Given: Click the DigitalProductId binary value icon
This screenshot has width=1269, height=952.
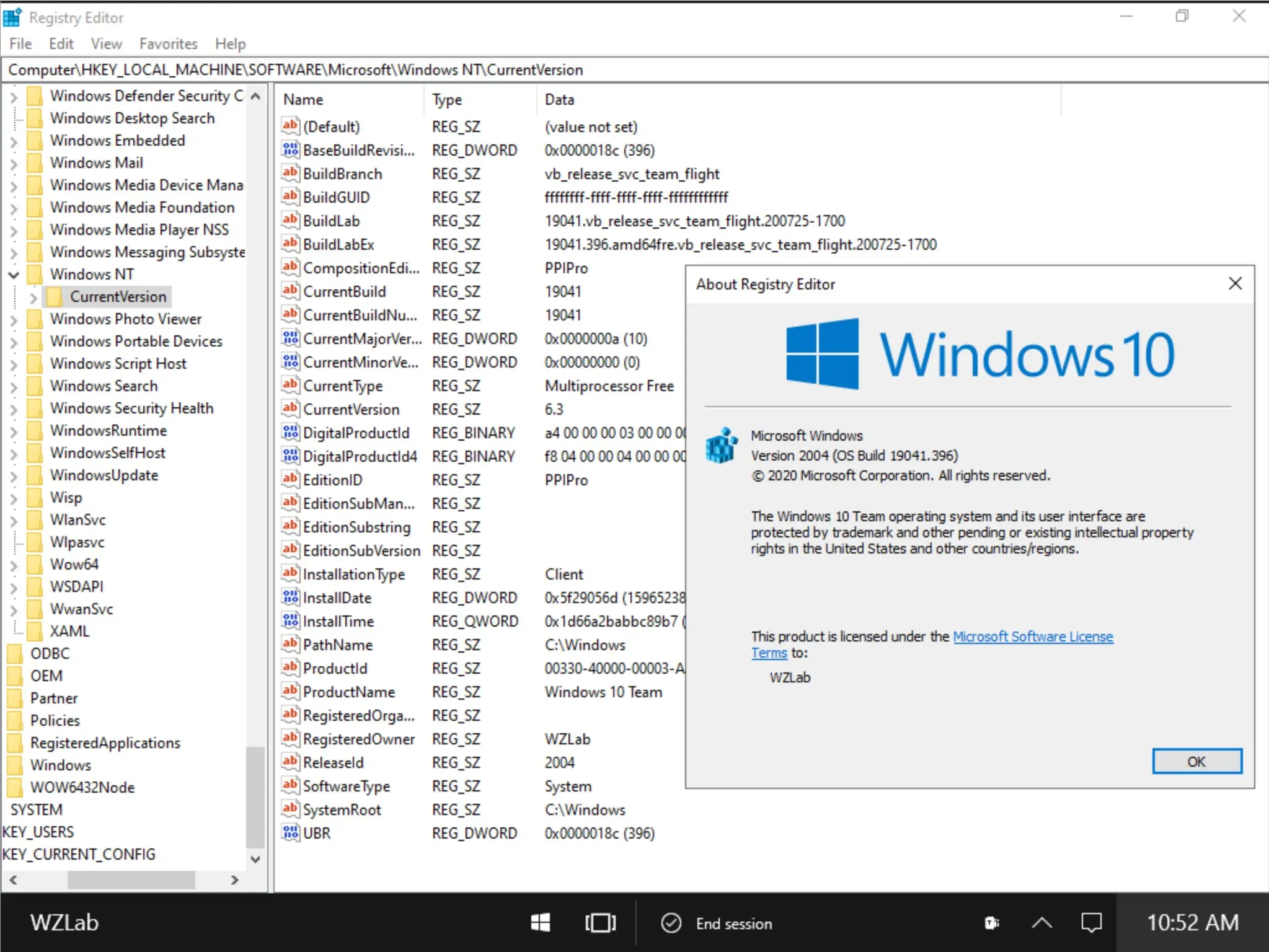Looking at the screenshot, I should click(x=290, y=432).
